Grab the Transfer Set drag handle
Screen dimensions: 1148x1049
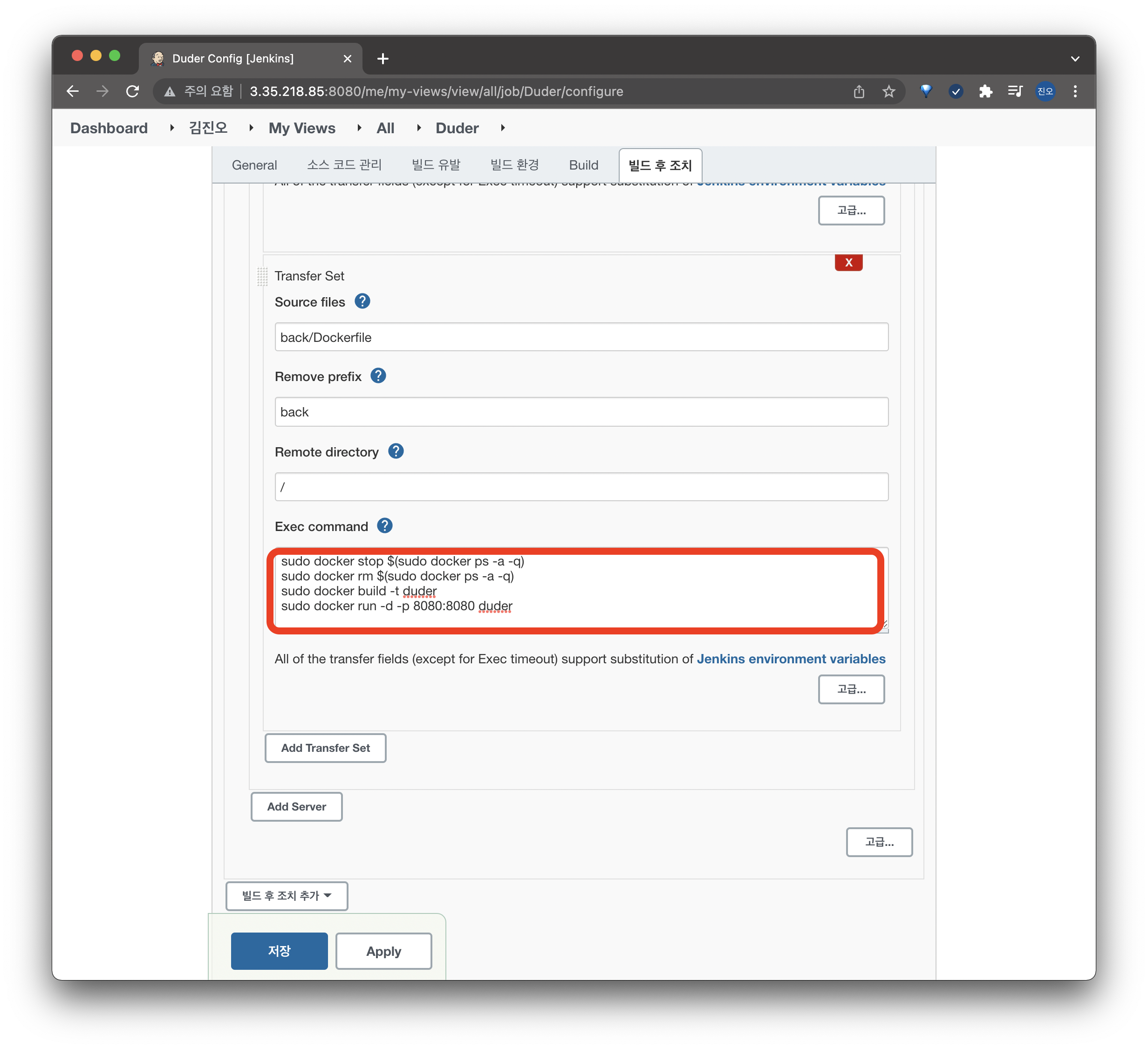(262, 277)
